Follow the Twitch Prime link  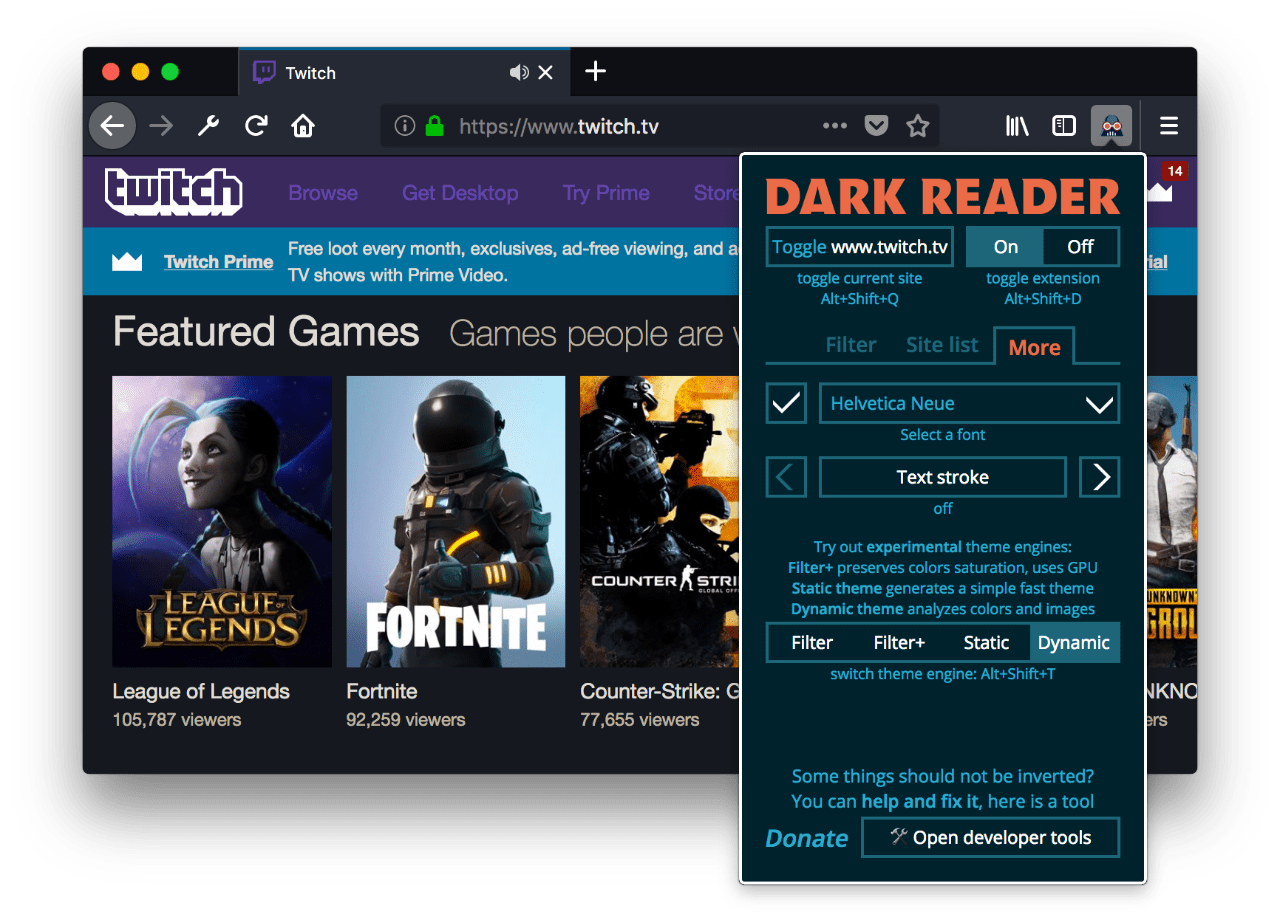pos(219,262)
